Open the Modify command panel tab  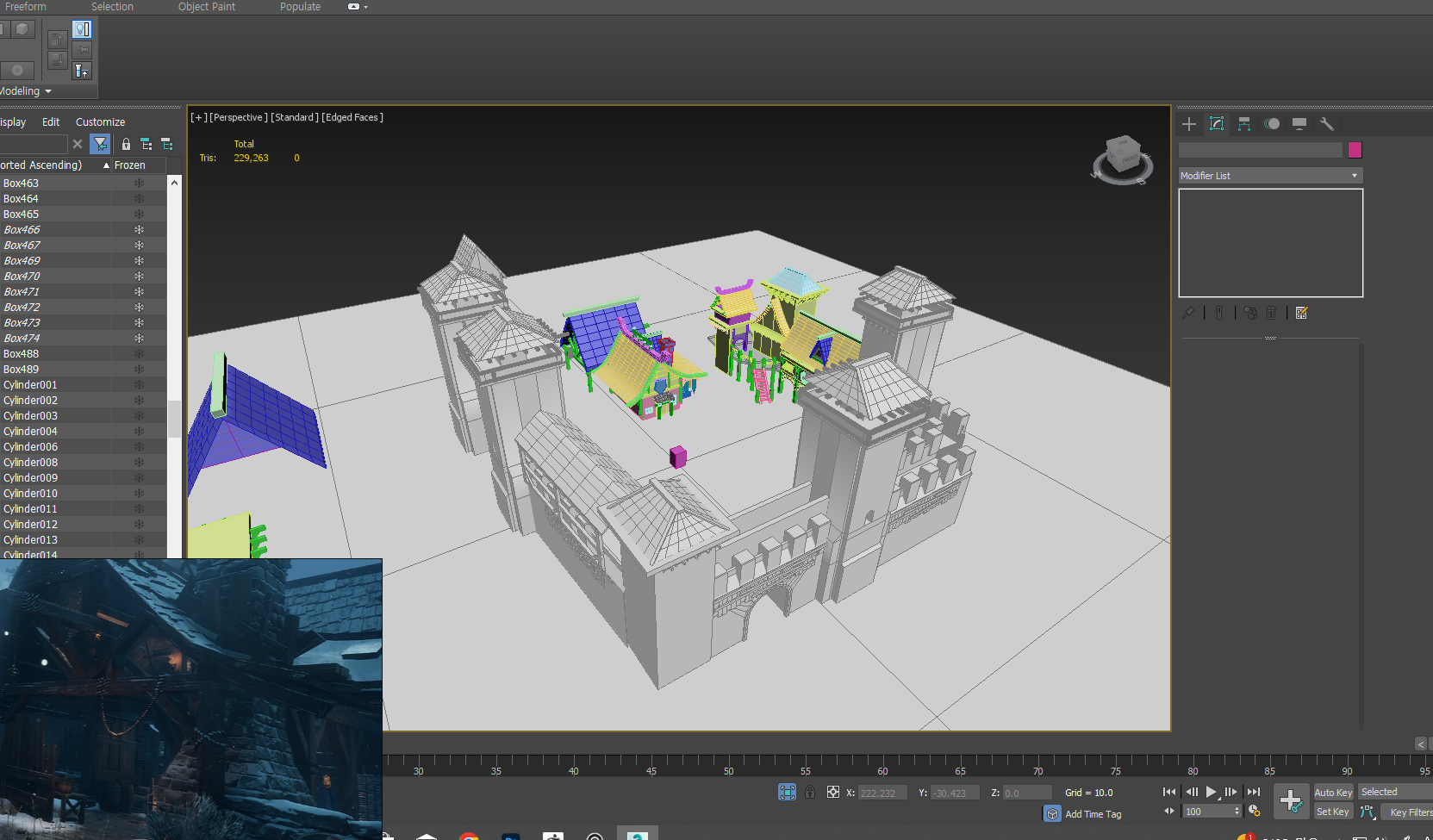pyautogui.click(x=1217, y=124)
